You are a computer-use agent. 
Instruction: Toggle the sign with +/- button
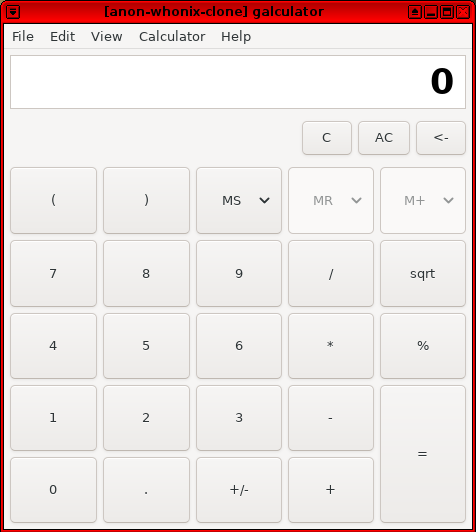pos(239,490)
